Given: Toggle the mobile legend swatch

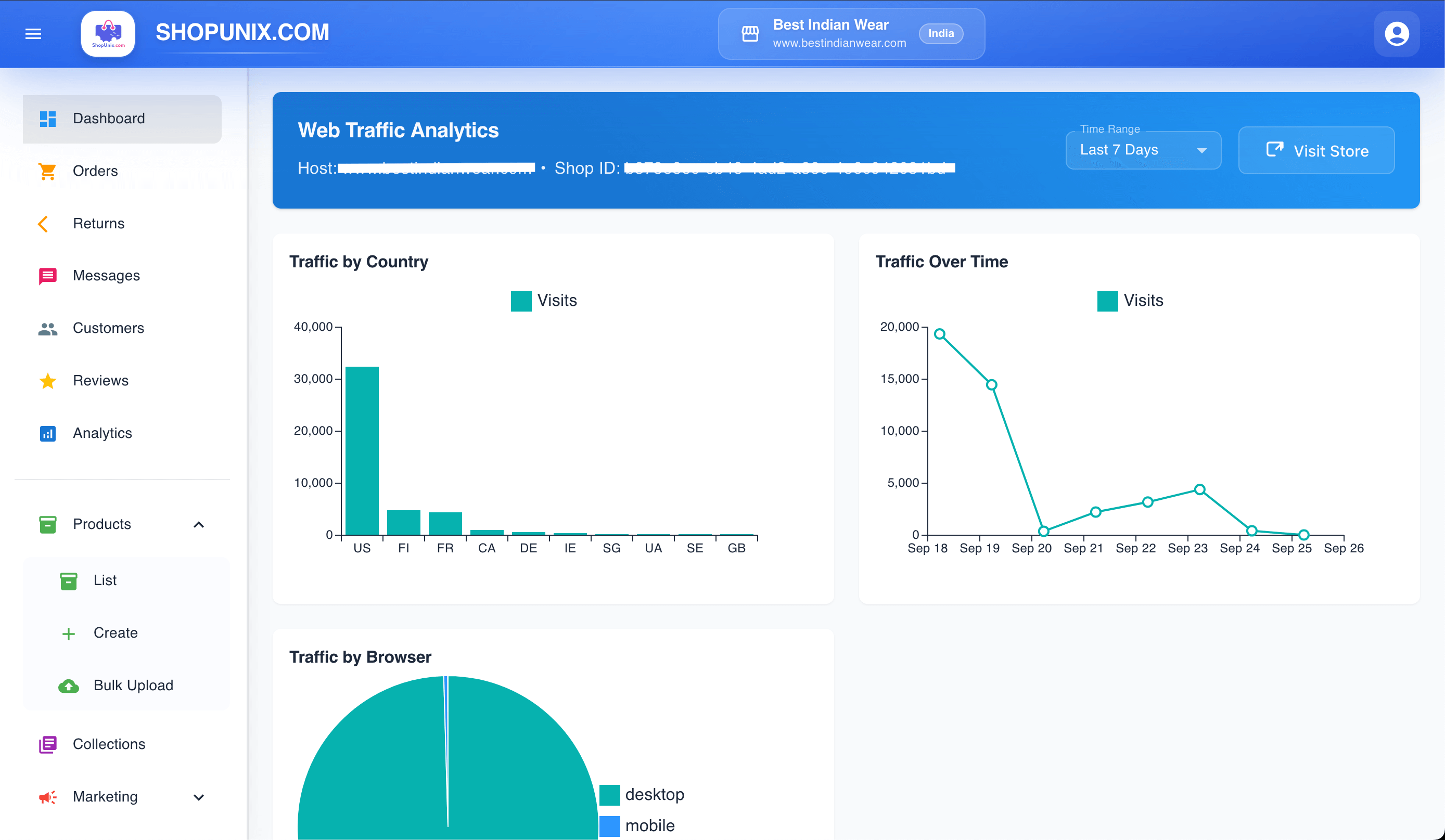Looking at the screenshot, I should (x=609, y=826).
